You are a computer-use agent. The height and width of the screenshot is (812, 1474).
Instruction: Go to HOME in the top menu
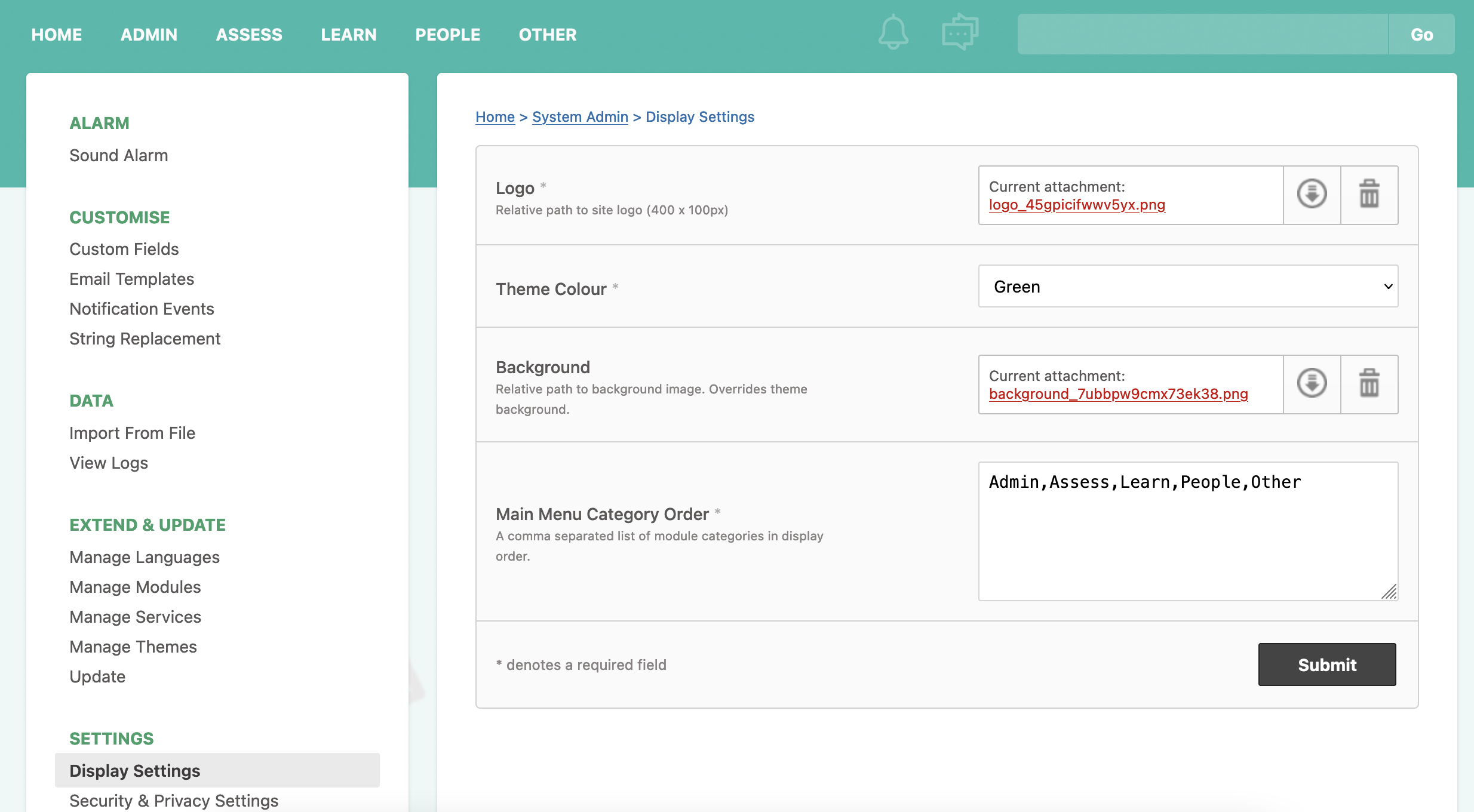(57, 35)
